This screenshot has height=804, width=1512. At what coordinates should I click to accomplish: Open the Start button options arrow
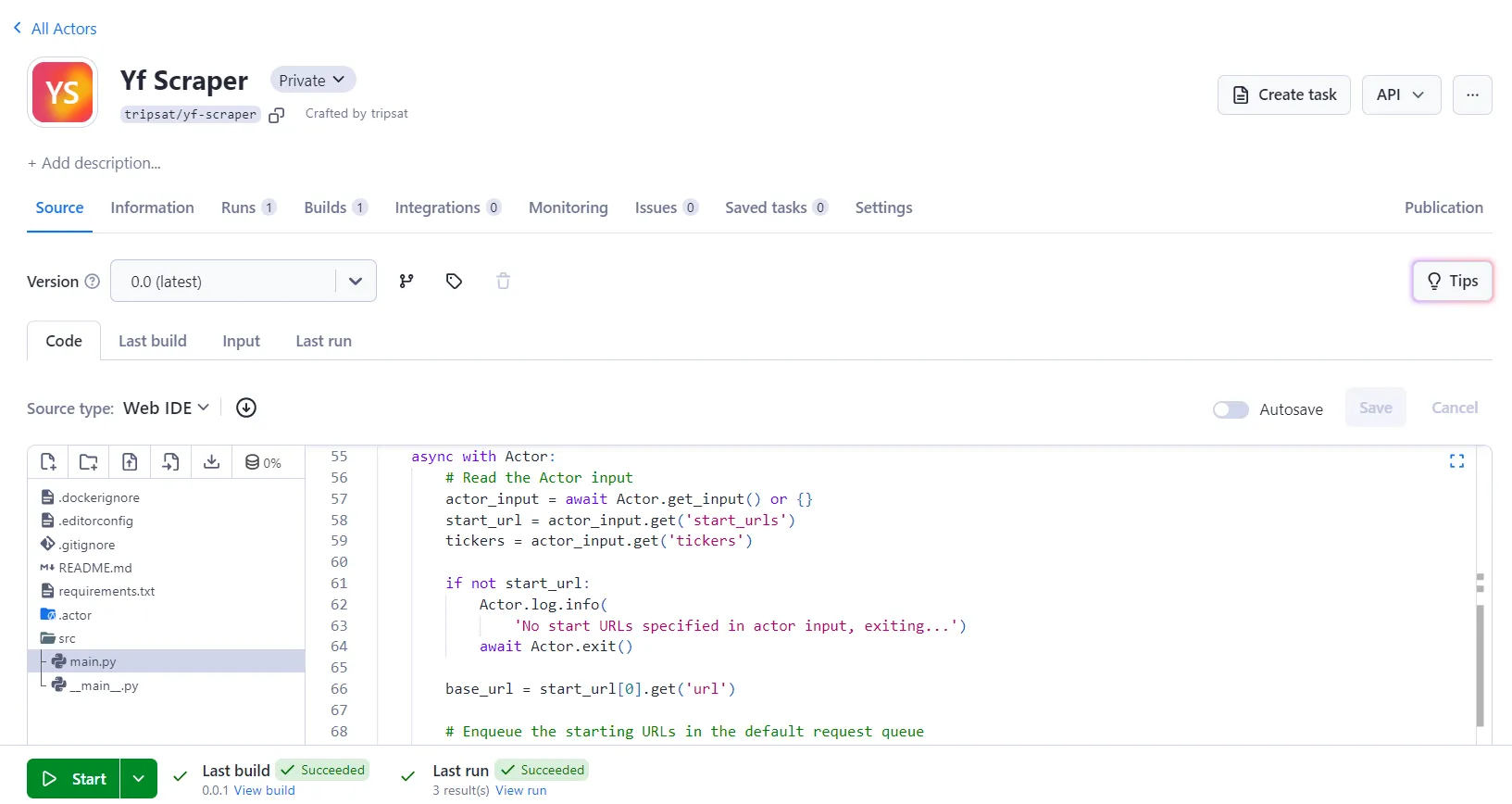point(139,778)
